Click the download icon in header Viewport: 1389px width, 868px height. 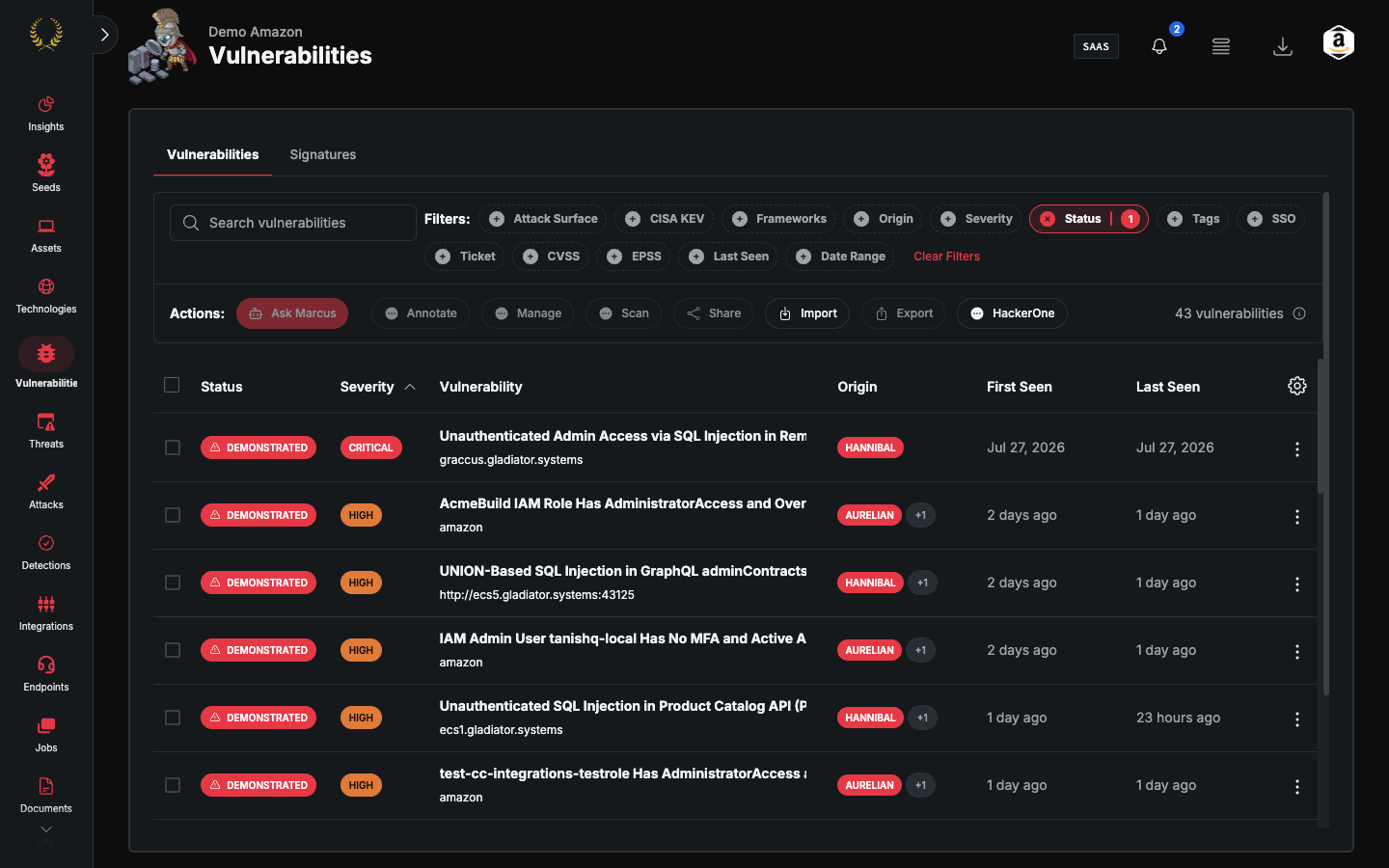pos(1283,46)
